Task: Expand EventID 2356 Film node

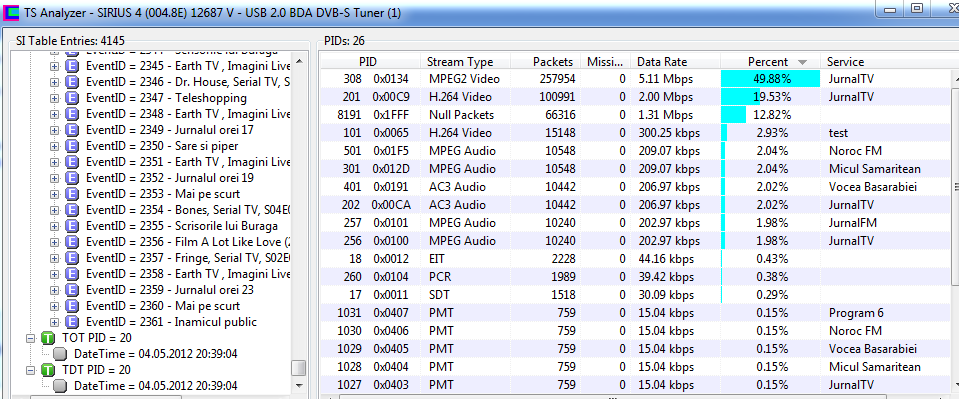Action: click(54, 242)
